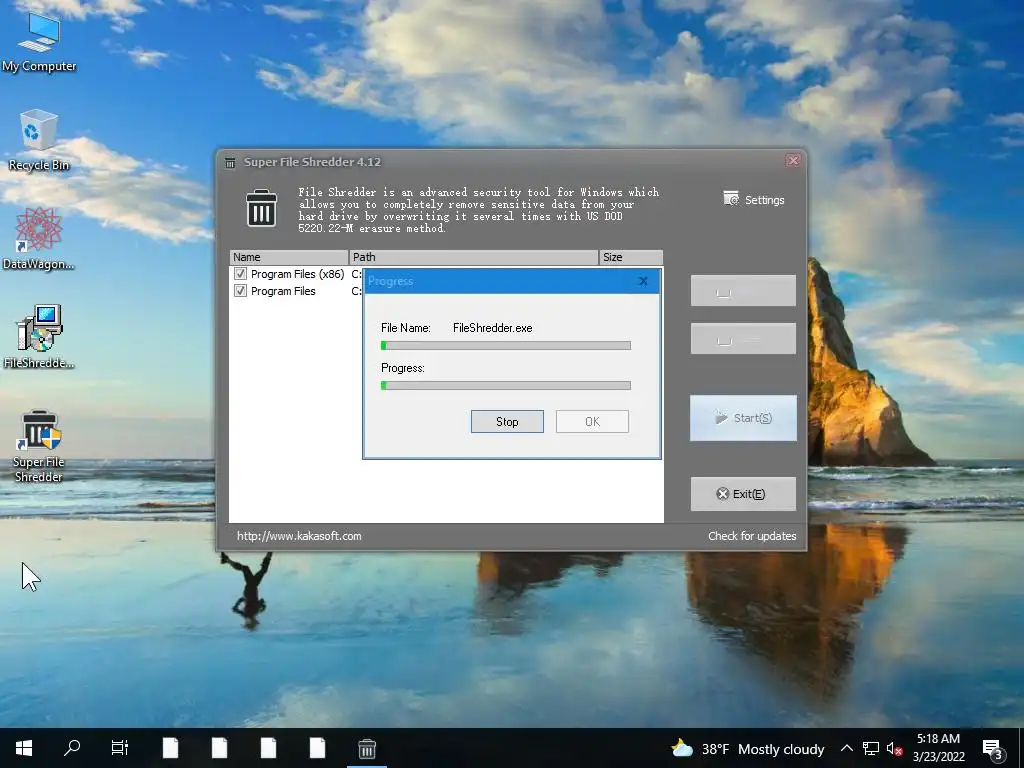
Task: Click the Start(S) button
Action: (x=743, y=418)
